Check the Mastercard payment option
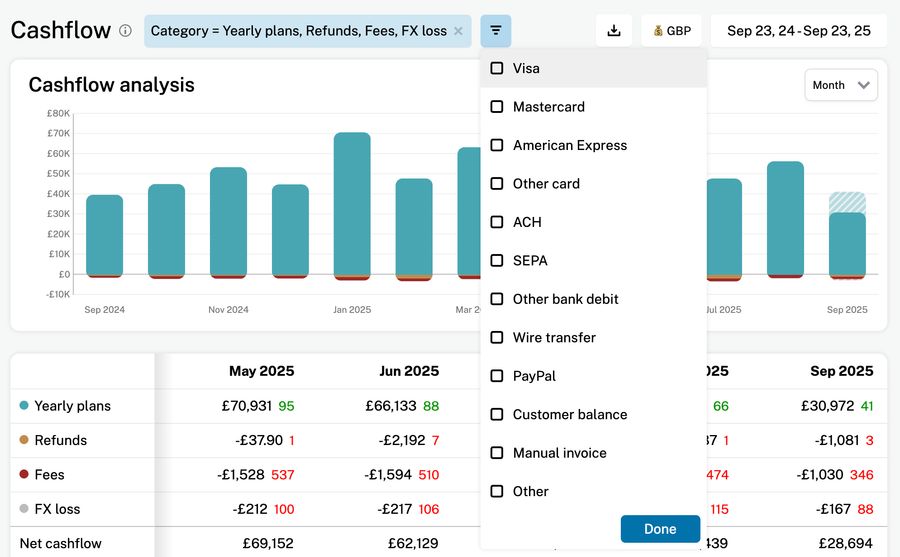This screenshot has height=557, width=900. click(x=497, y=107)
